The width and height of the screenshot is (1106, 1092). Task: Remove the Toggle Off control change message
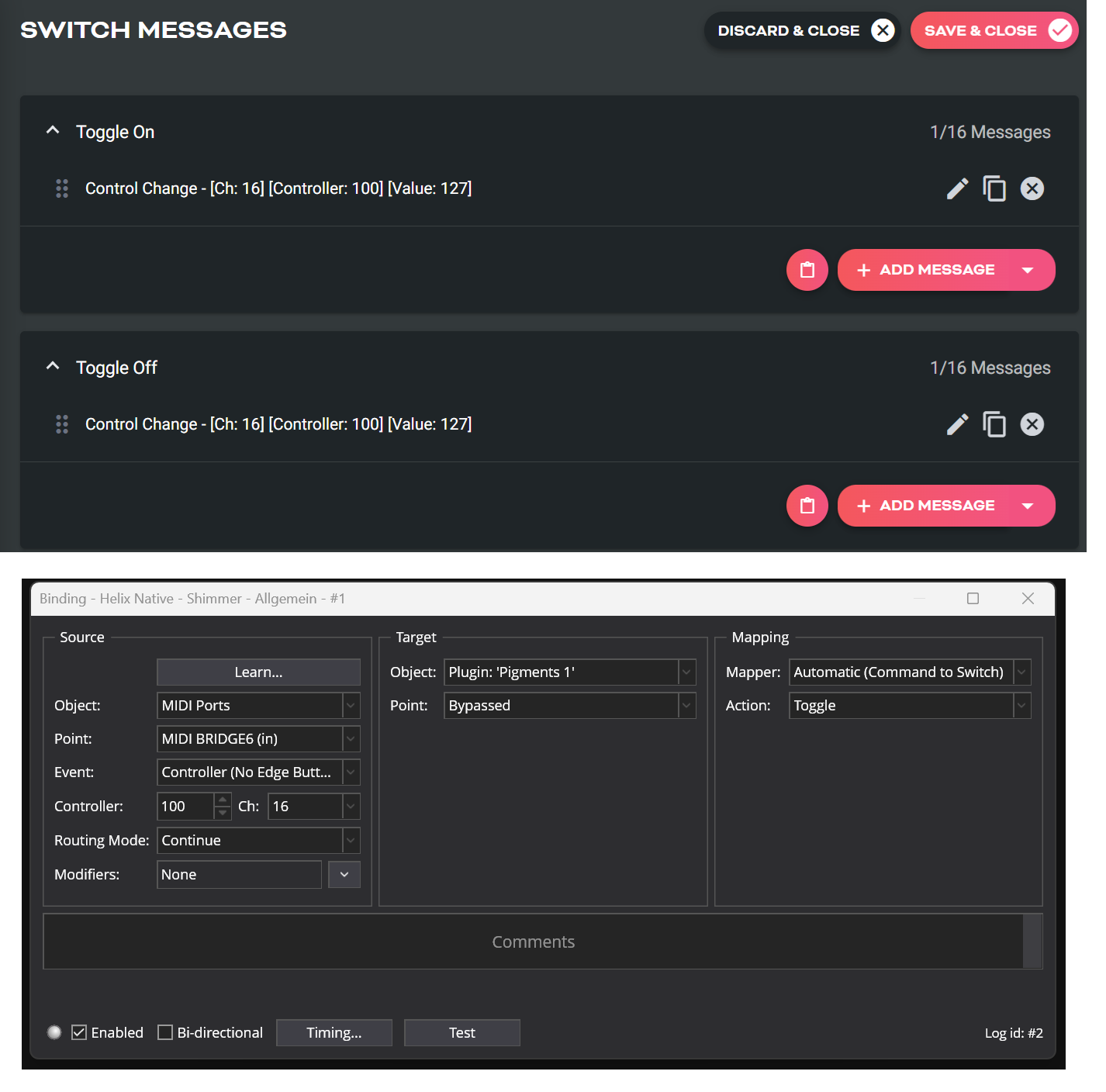pos(1032,424)
